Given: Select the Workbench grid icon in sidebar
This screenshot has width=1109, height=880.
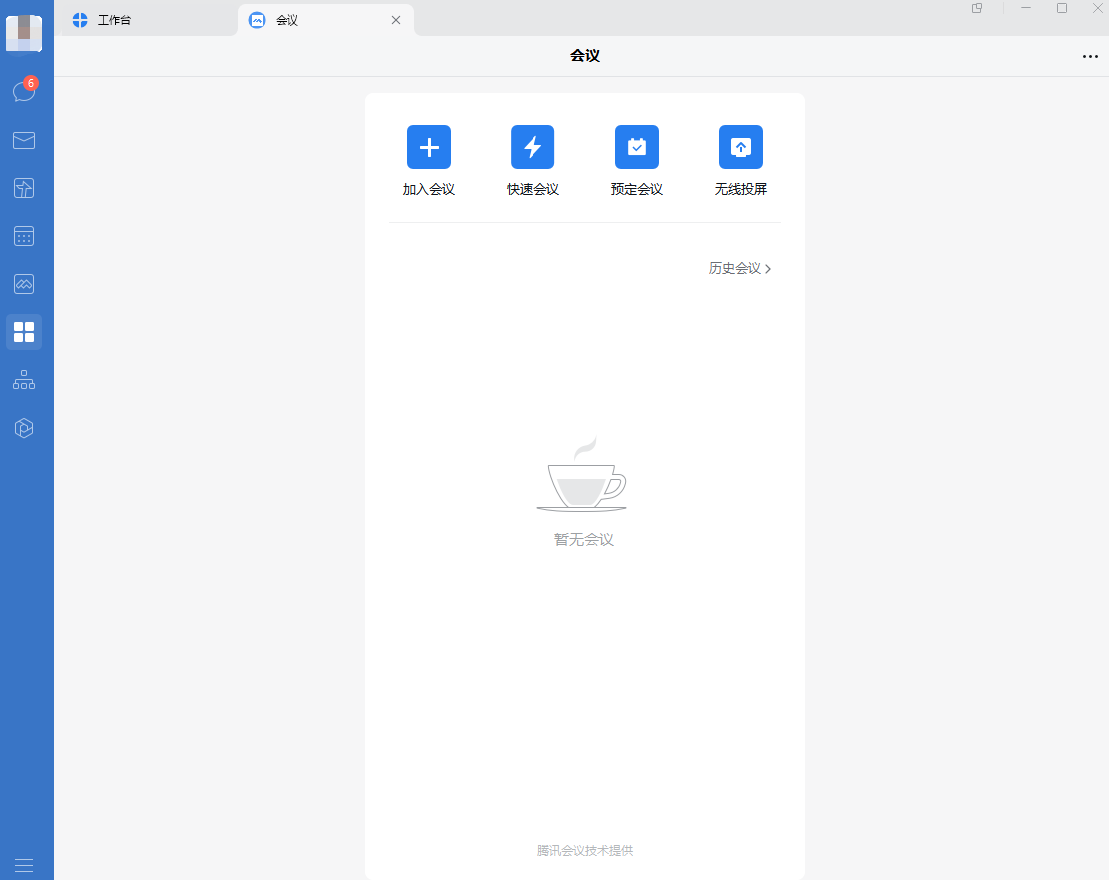Looking at the screenshot, I should pos(24,332).
